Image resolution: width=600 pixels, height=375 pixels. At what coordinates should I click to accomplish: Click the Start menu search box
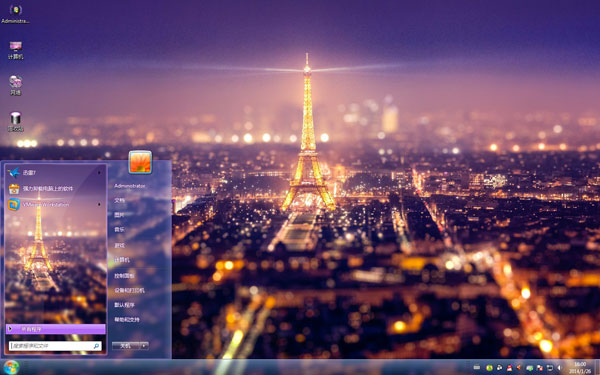[x=55, y=346]
